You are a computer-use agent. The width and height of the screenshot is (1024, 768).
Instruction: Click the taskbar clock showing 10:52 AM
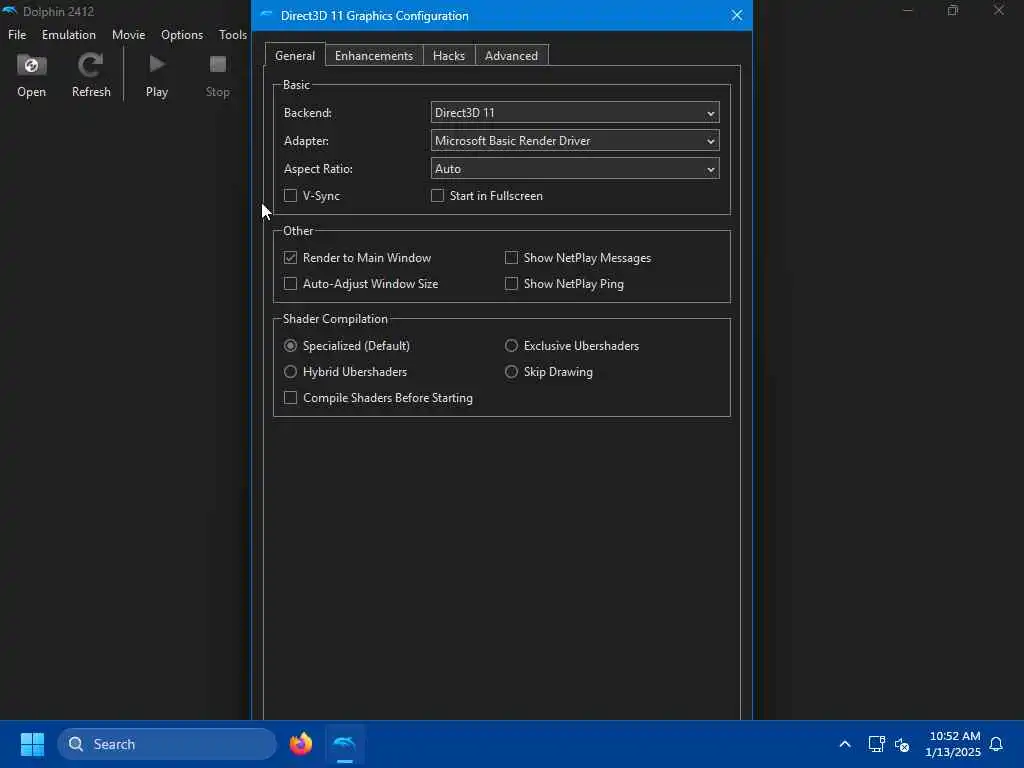pos(953,744)
